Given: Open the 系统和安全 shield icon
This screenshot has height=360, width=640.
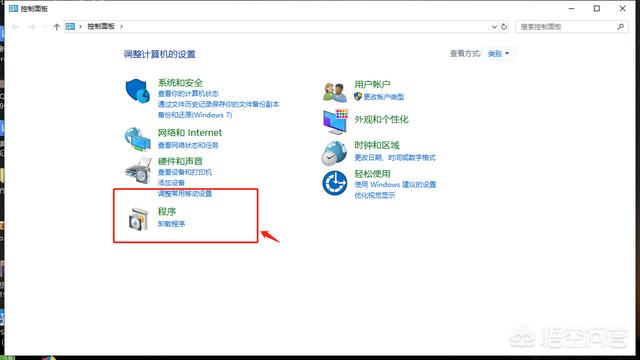Looking at the screenshot, I should (x=138, y=91).
